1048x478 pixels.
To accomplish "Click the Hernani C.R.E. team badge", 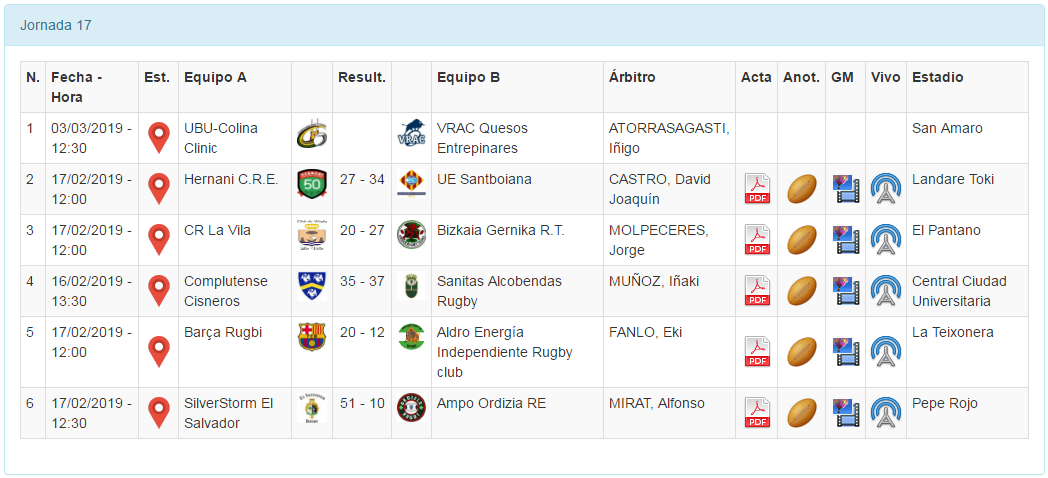I will point(312,185).
